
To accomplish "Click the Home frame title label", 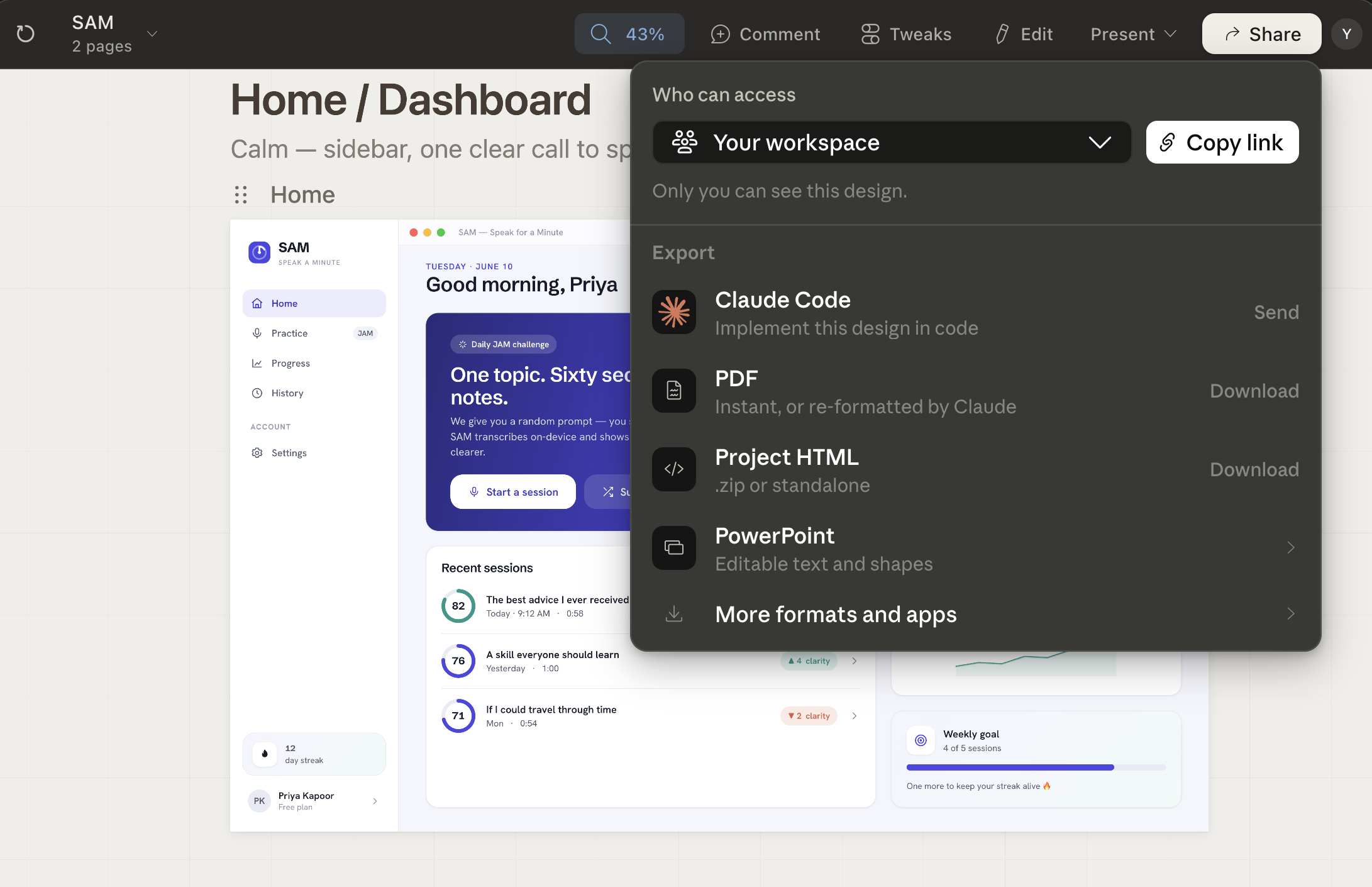I will pos(302,195).
